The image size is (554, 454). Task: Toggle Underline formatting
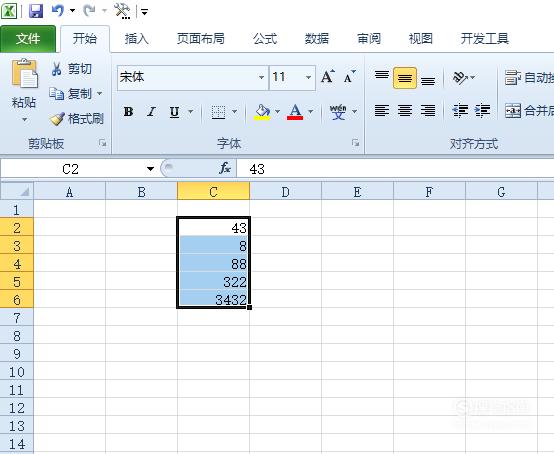point(174,112)
